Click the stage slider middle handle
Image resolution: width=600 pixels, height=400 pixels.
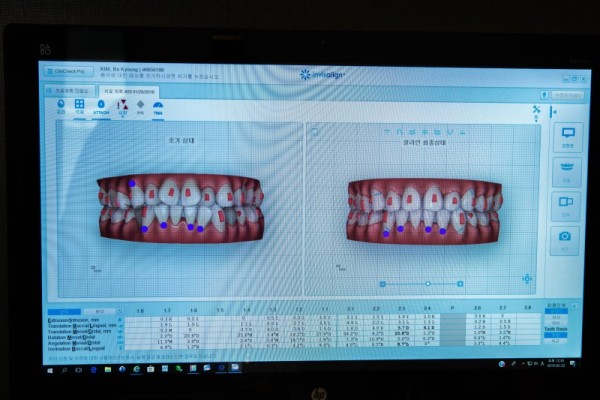tap(428, 284)
